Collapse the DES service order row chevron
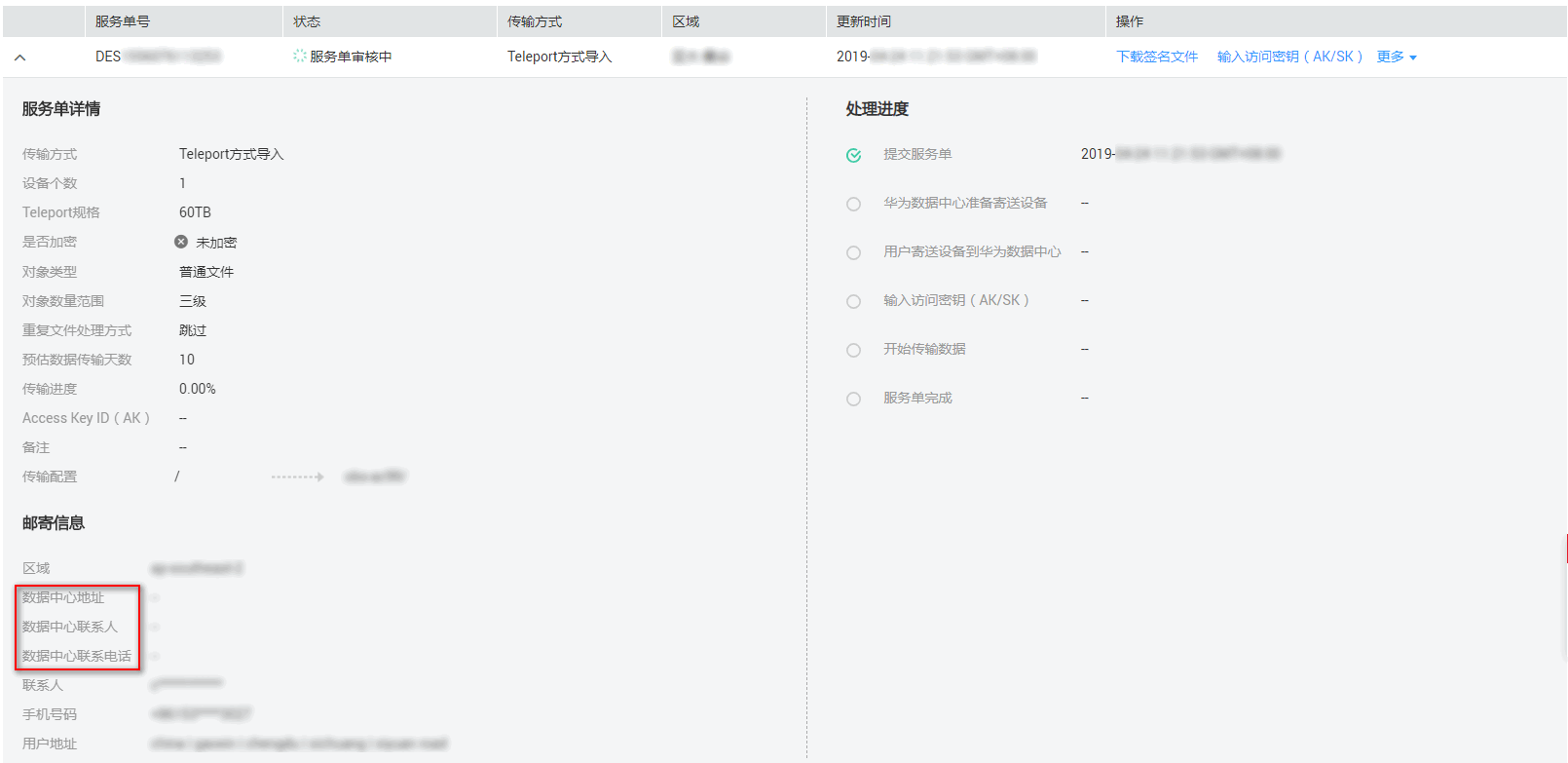Screen dimensions: 1568x763 click(x=19, y=57)
